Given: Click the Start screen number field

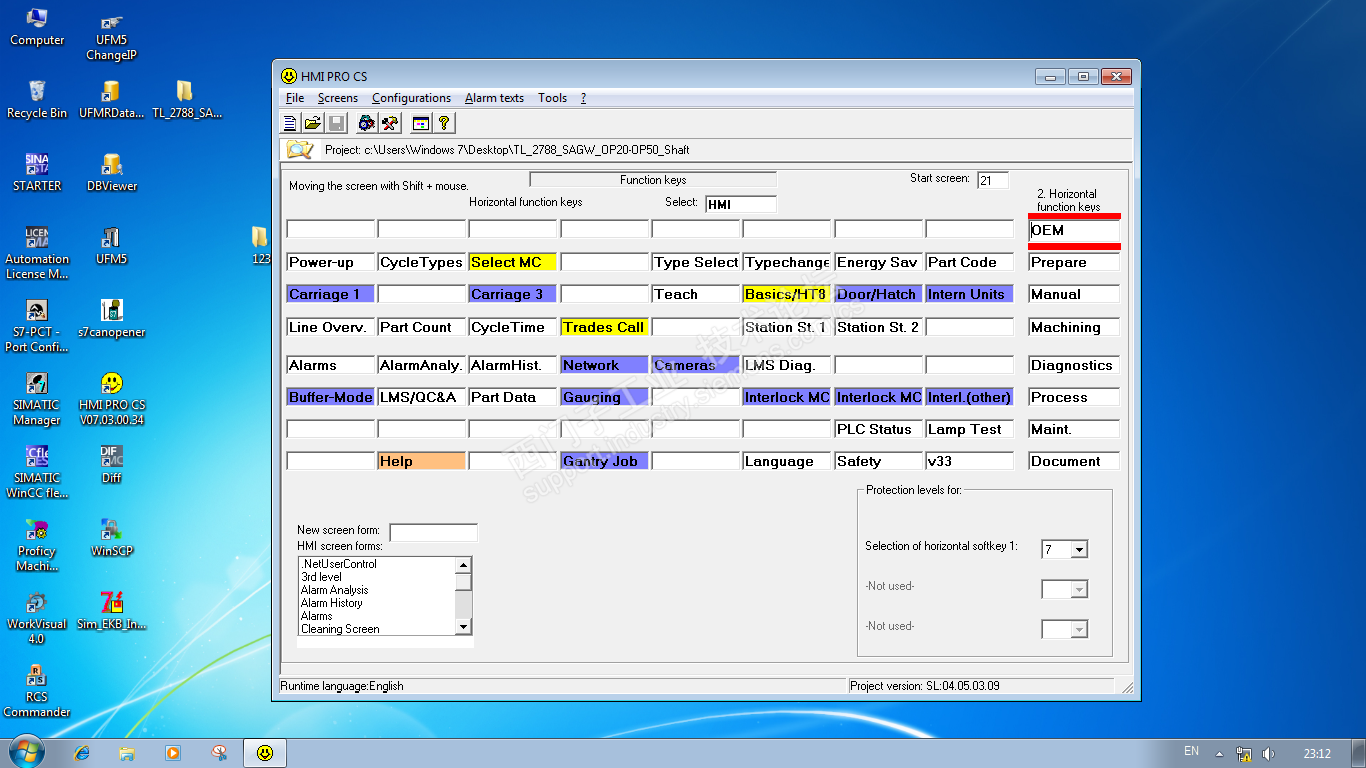Looking at the screenshot, I should (992, 181).
